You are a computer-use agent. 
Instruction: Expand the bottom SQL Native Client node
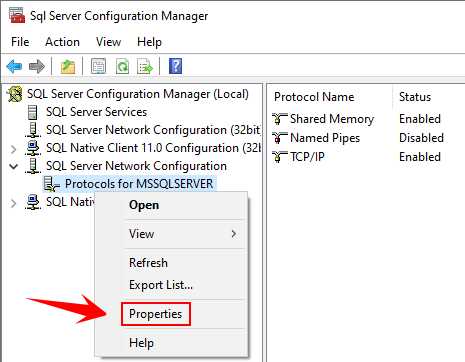14,203
